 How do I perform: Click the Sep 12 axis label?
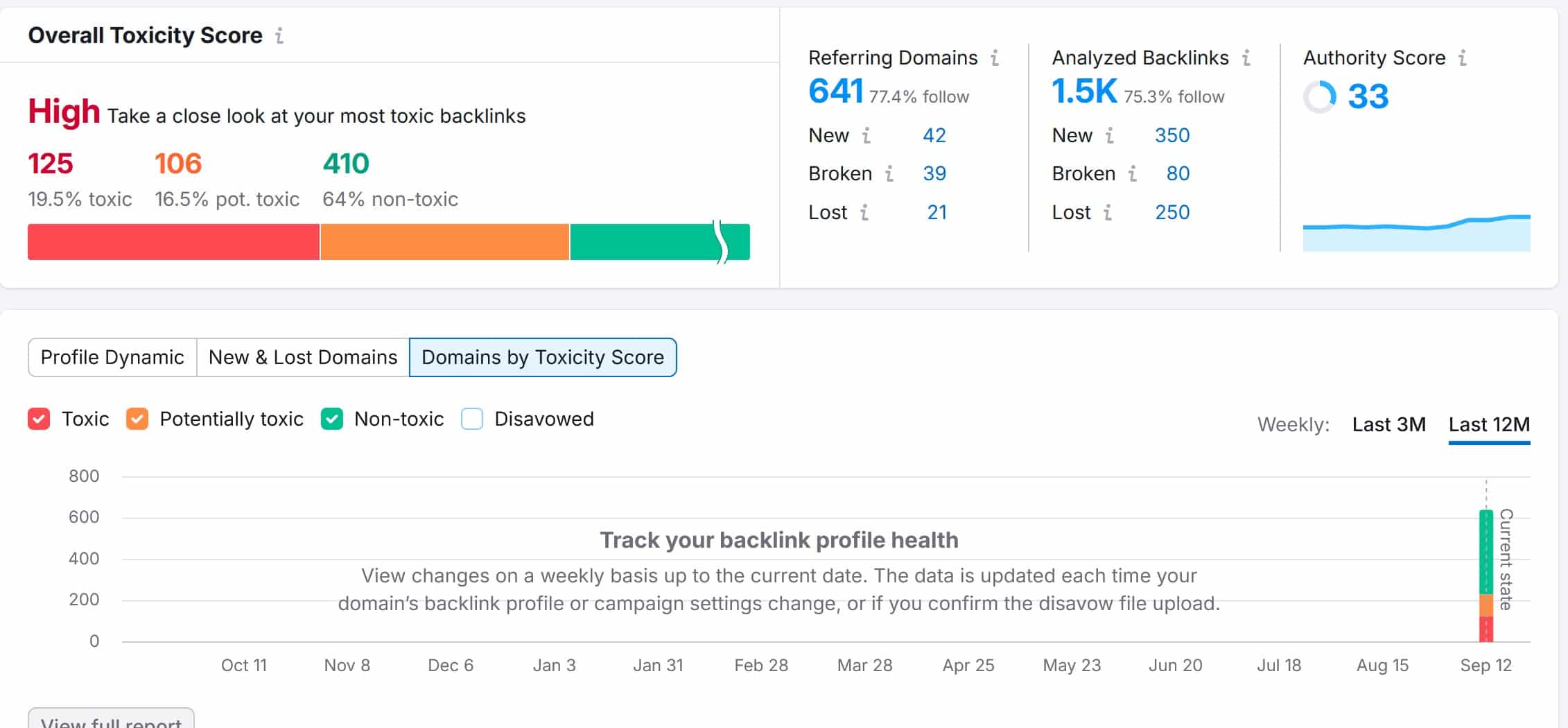(x=1486, y=666)
